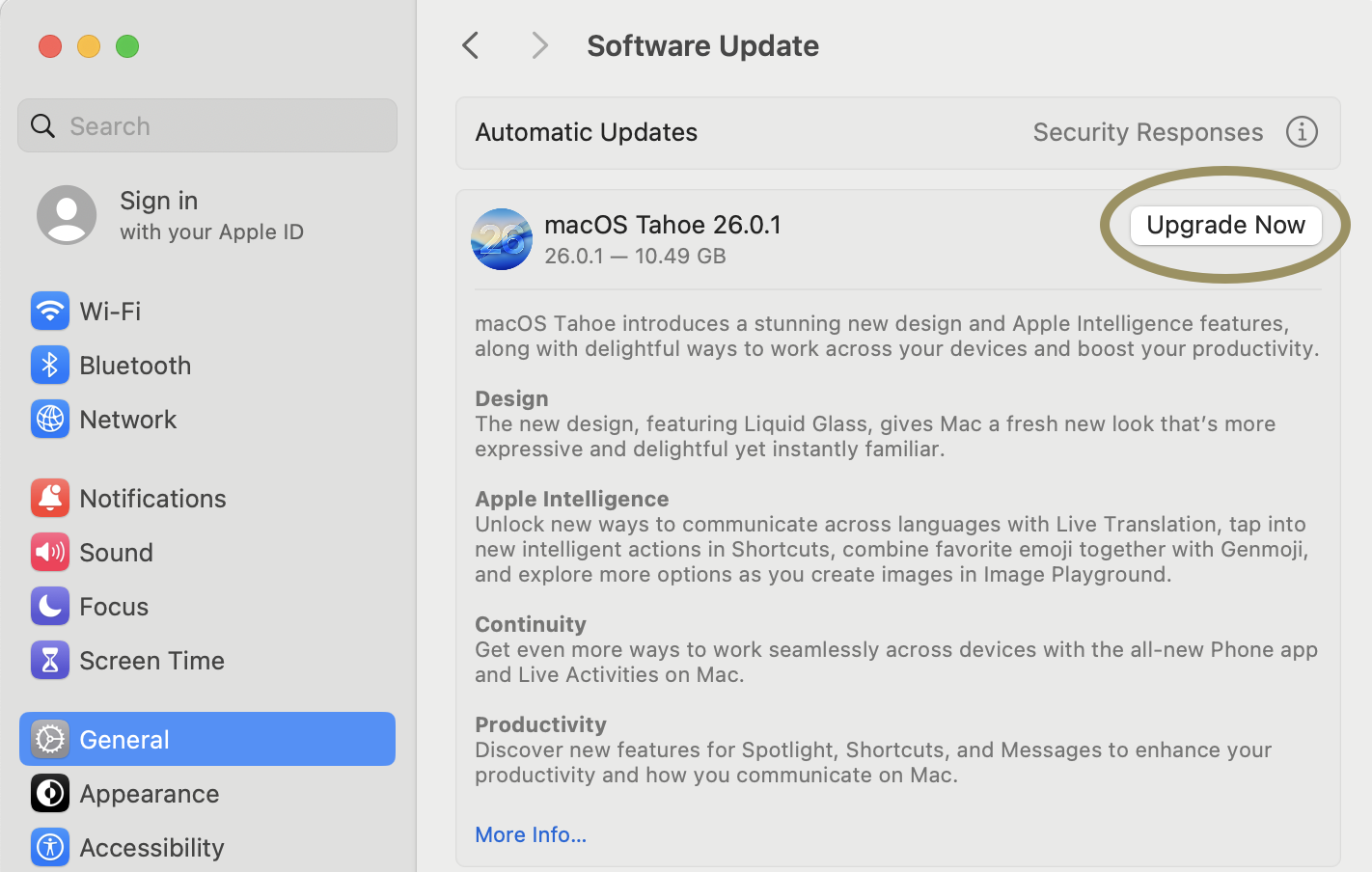Click Upgrade Now to start the update
Screen dimensions: 1372x872
click(1225, 225)
